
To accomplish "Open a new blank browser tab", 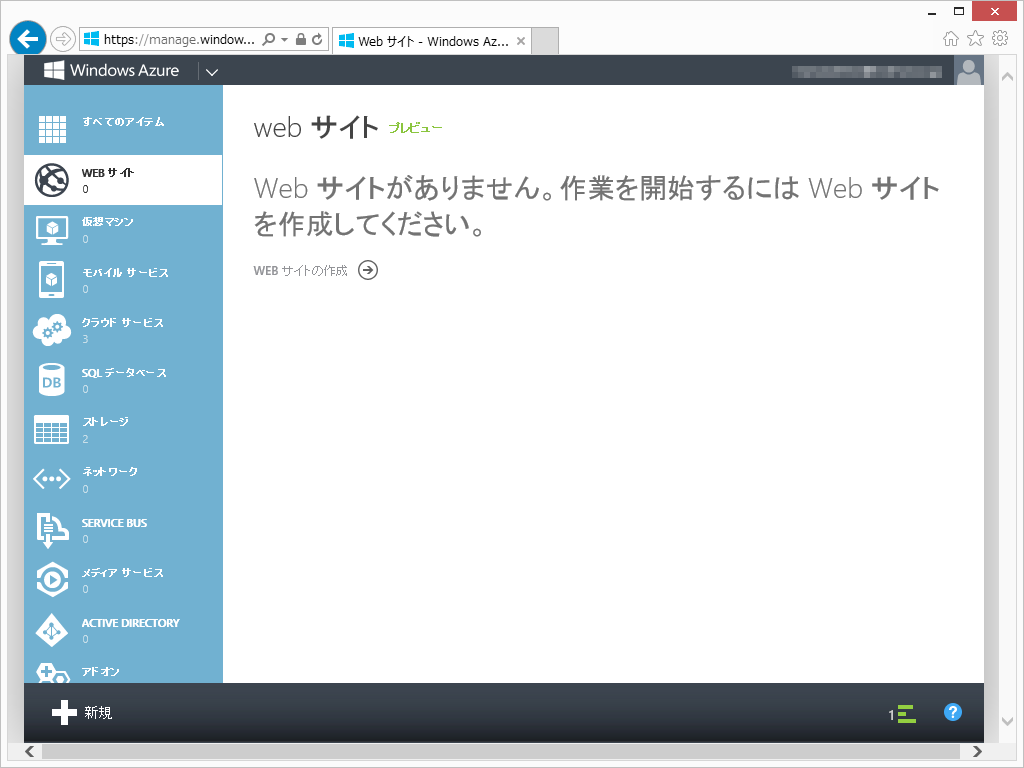I will pyautogui.click(x=545, y=41).
